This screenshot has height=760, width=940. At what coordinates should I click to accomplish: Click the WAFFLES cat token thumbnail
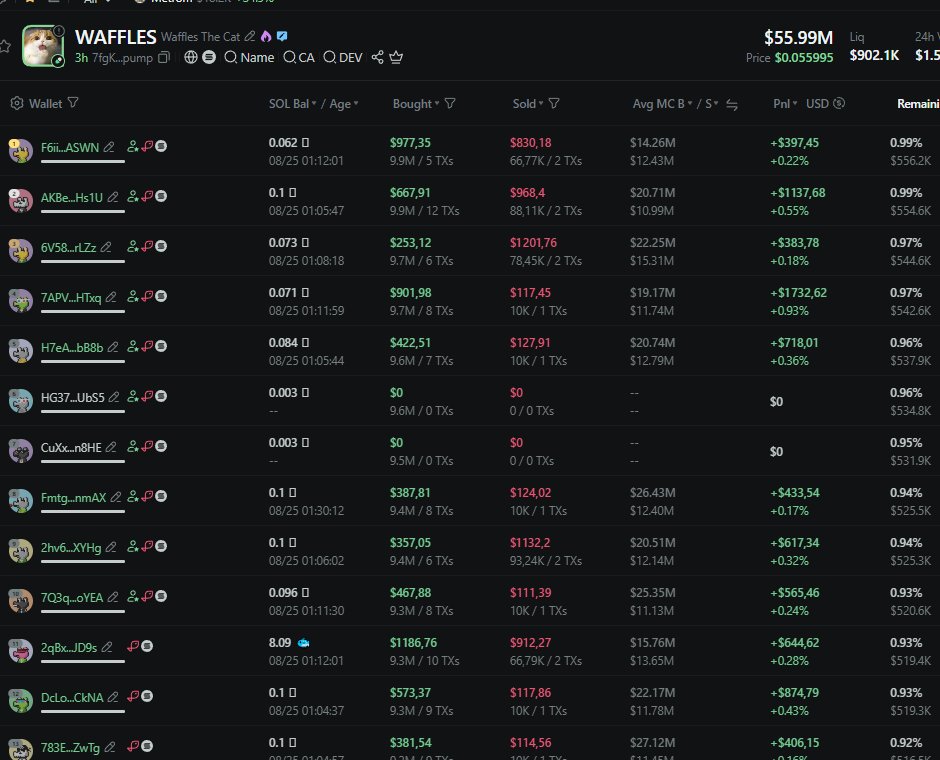(x=43, y=46)
